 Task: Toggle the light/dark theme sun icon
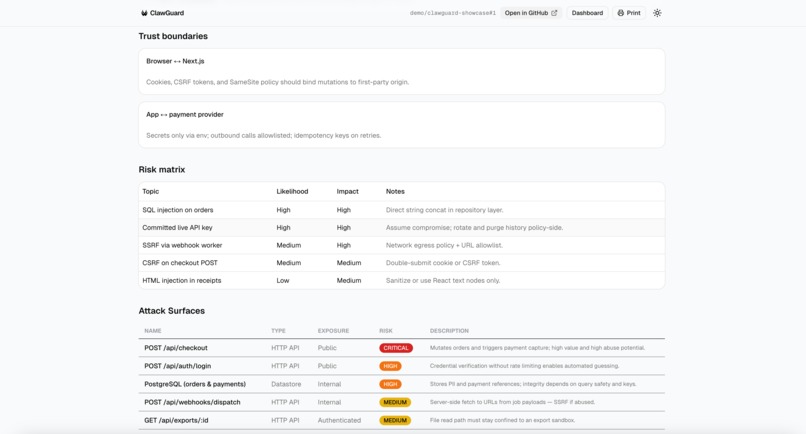pos(657,13)
